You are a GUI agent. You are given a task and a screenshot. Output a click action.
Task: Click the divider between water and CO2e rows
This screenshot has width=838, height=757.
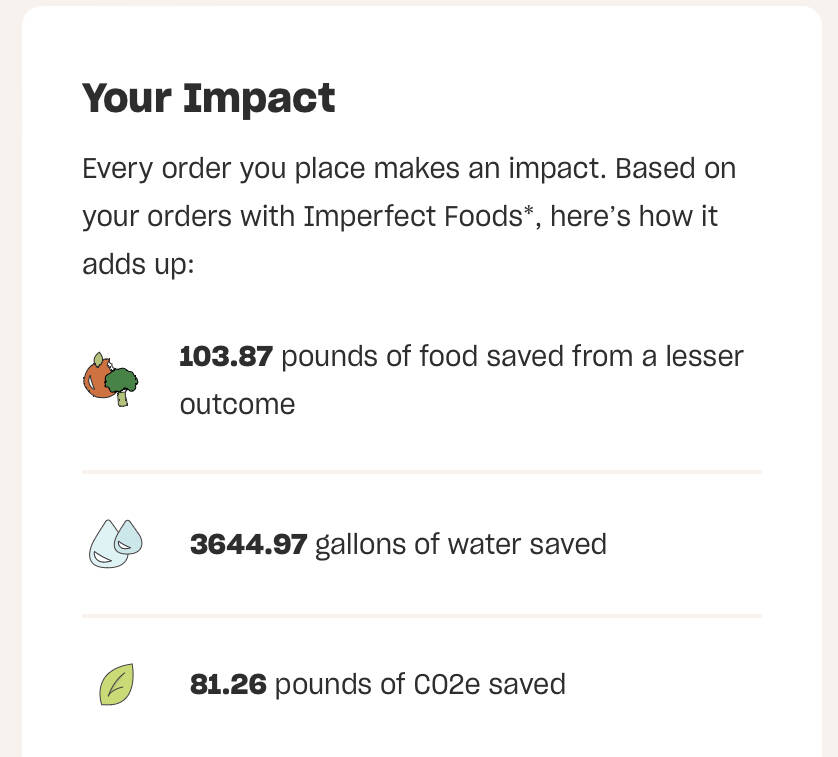422,616
